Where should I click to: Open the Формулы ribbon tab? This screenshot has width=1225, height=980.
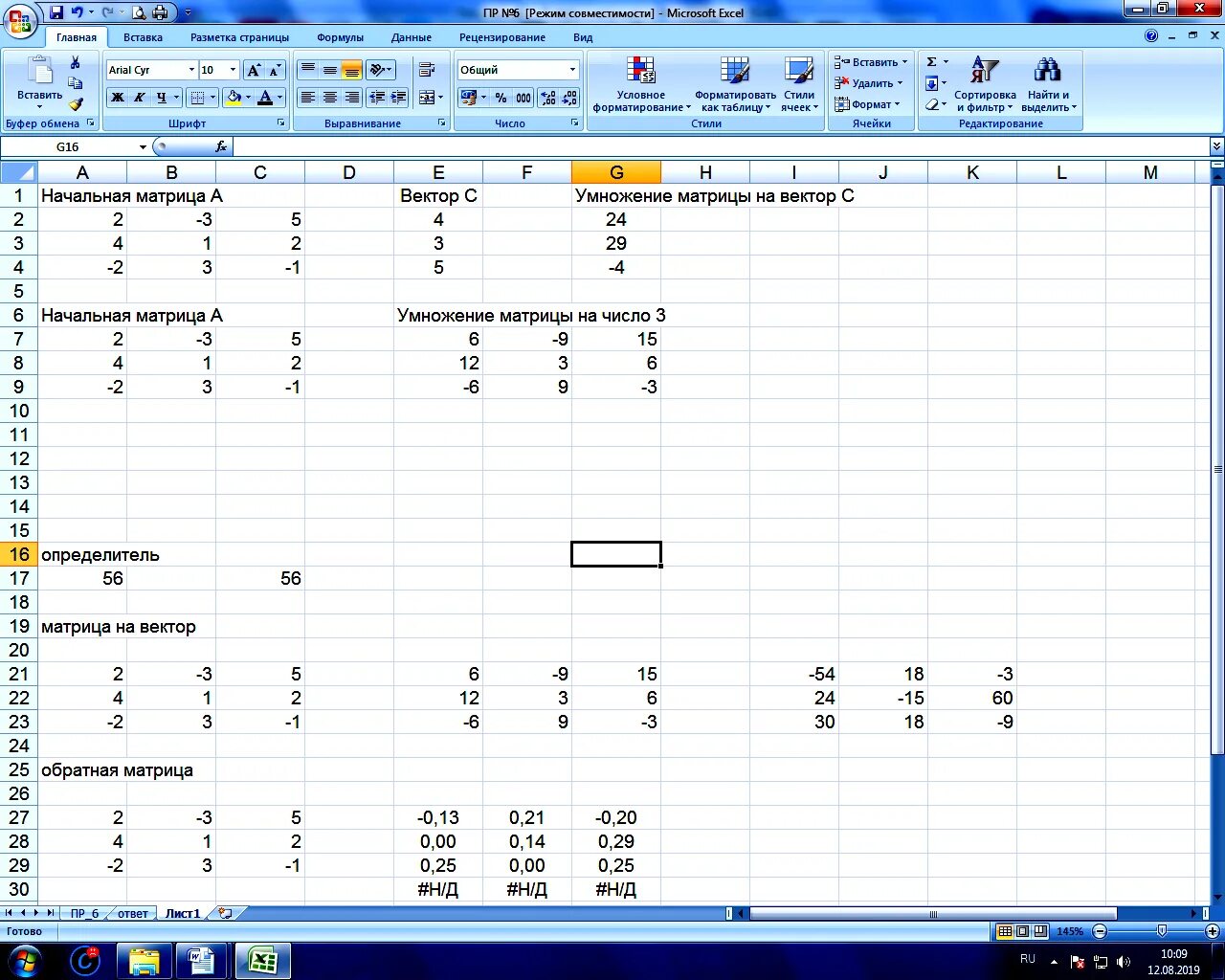click(340, 37)
